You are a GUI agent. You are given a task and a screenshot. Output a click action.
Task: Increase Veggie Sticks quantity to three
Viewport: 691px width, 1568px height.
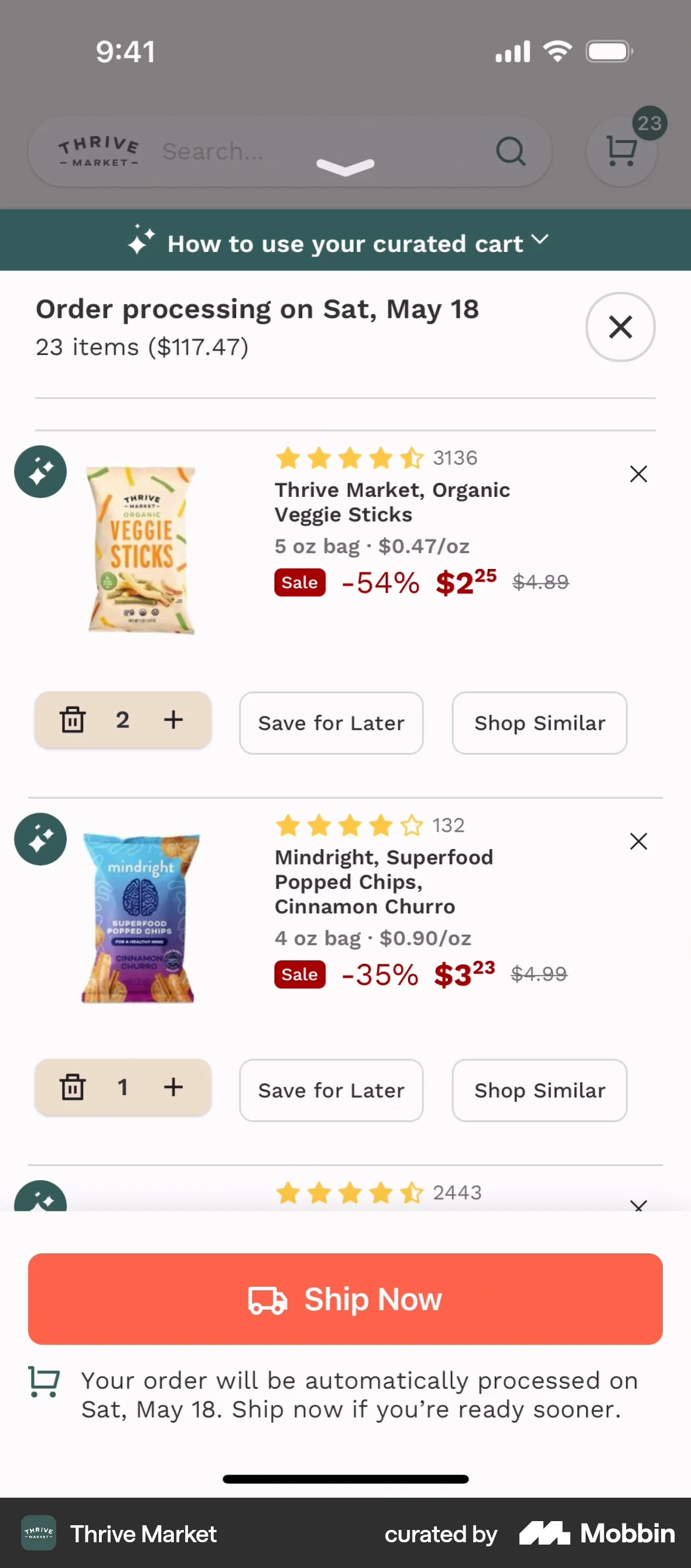(x=173, y=720)
